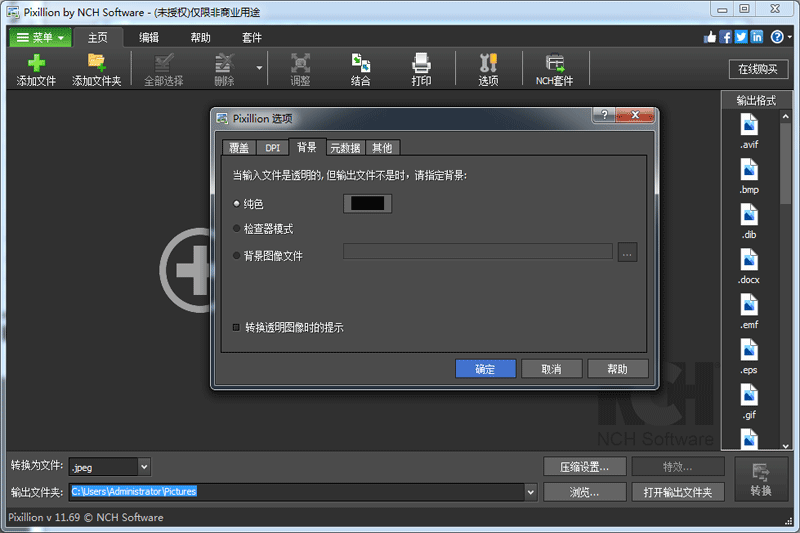Click the black background color swatch
The image size is (800, 533).
[x=367, y=204]
